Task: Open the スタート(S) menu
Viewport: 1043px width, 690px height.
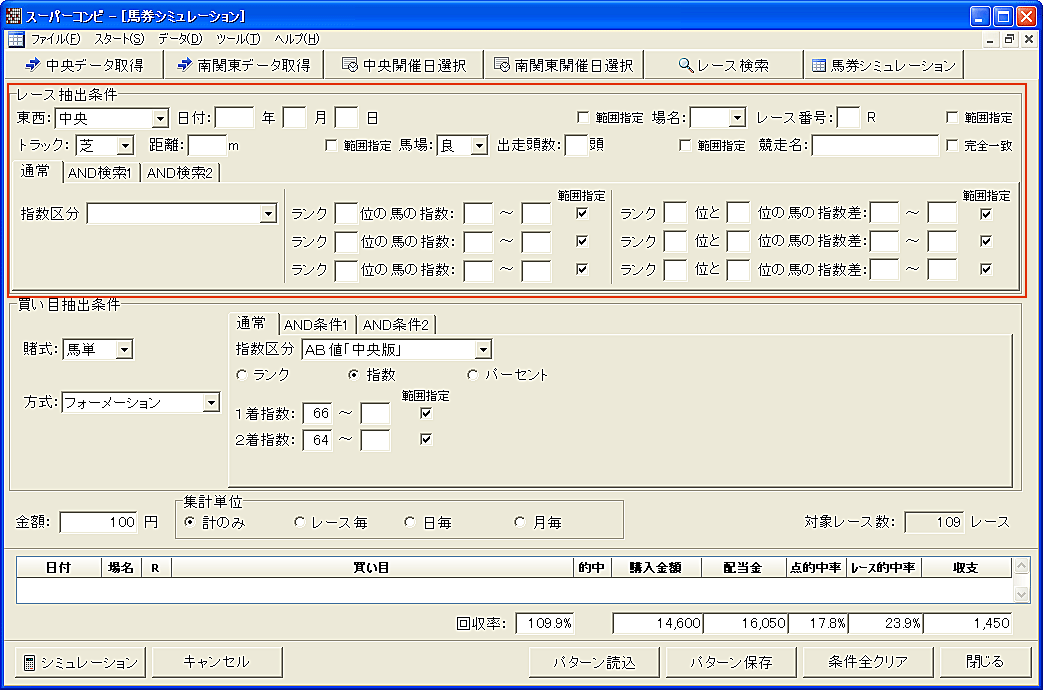Action: click(119, 39)
